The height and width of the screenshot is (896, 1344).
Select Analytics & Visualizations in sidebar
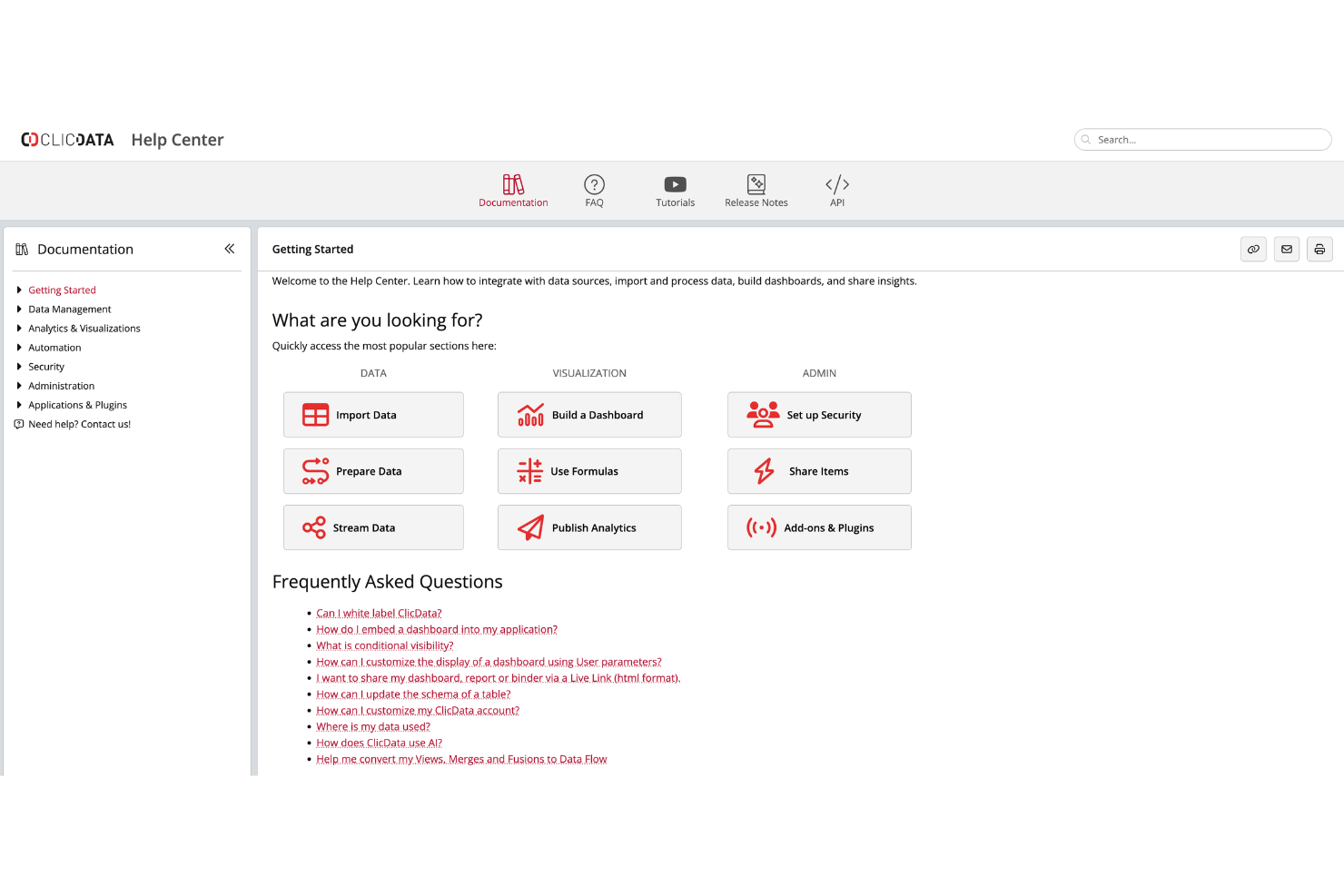coord(84,329)
